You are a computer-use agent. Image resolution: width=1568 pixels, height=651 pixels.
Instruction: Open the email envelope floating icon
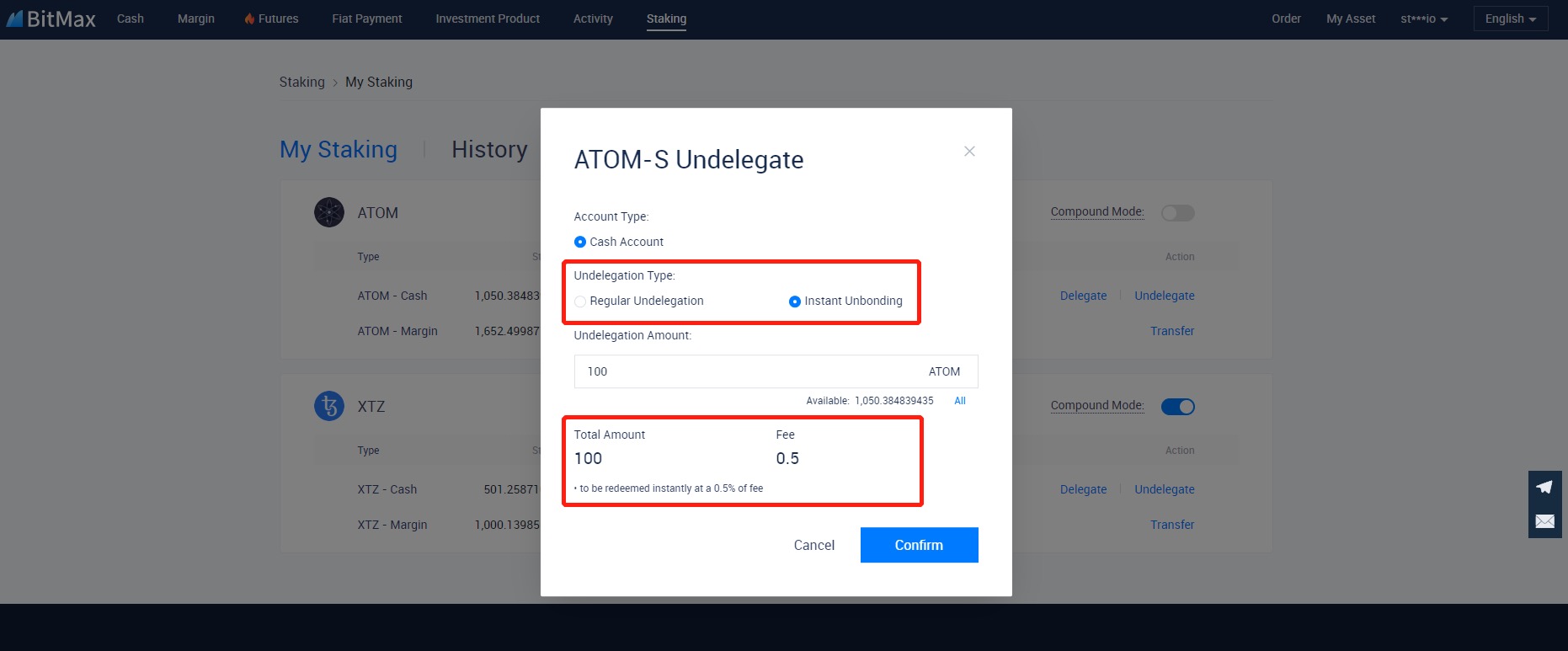[x=1544, y=521]
